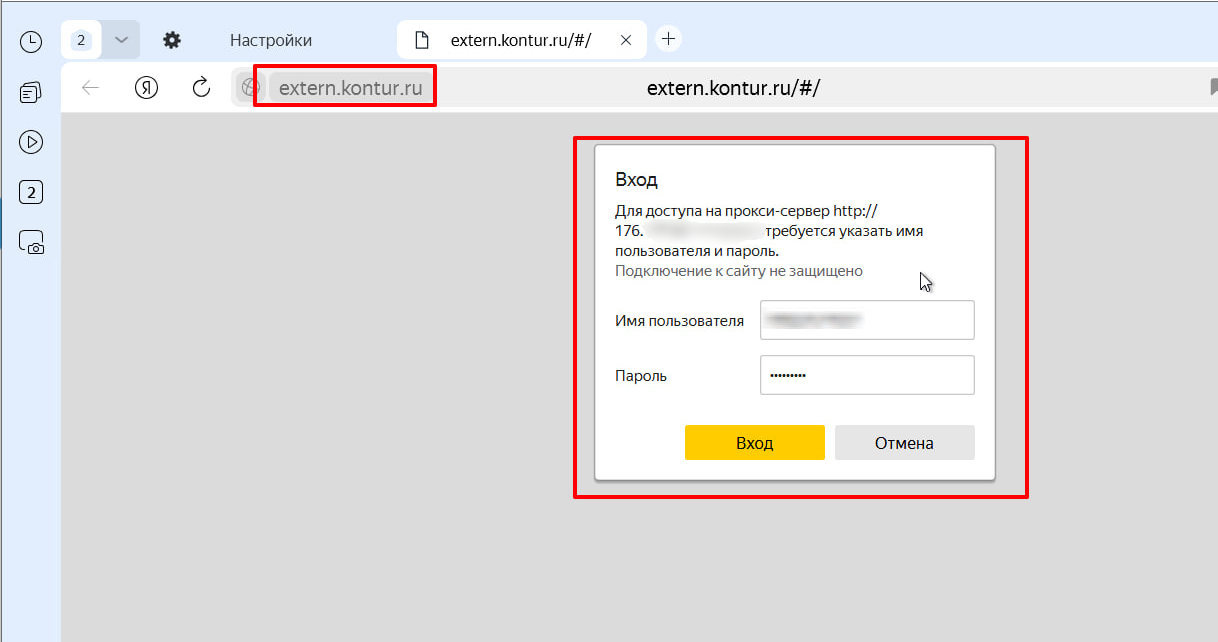Viewport: 1218px width, 642px height.
Task: Open the sidebar tab counter showing 2
Action: (31, 192)
